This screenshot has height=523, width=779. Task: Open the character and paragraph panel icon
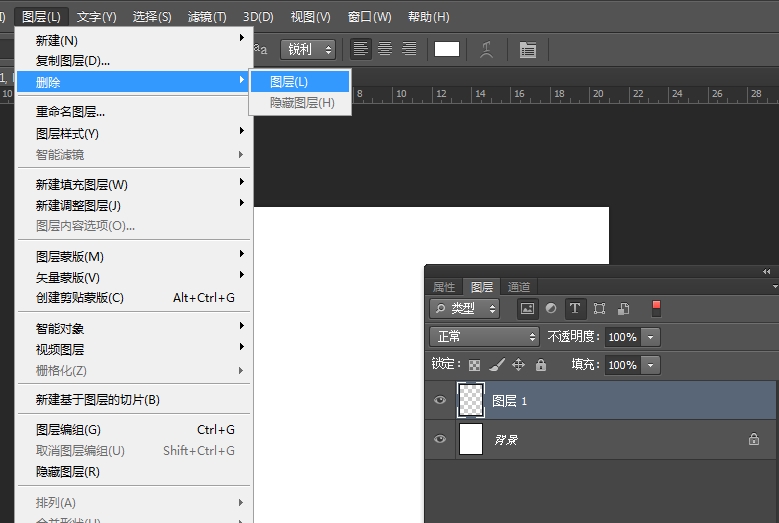(x=527, y=50)
